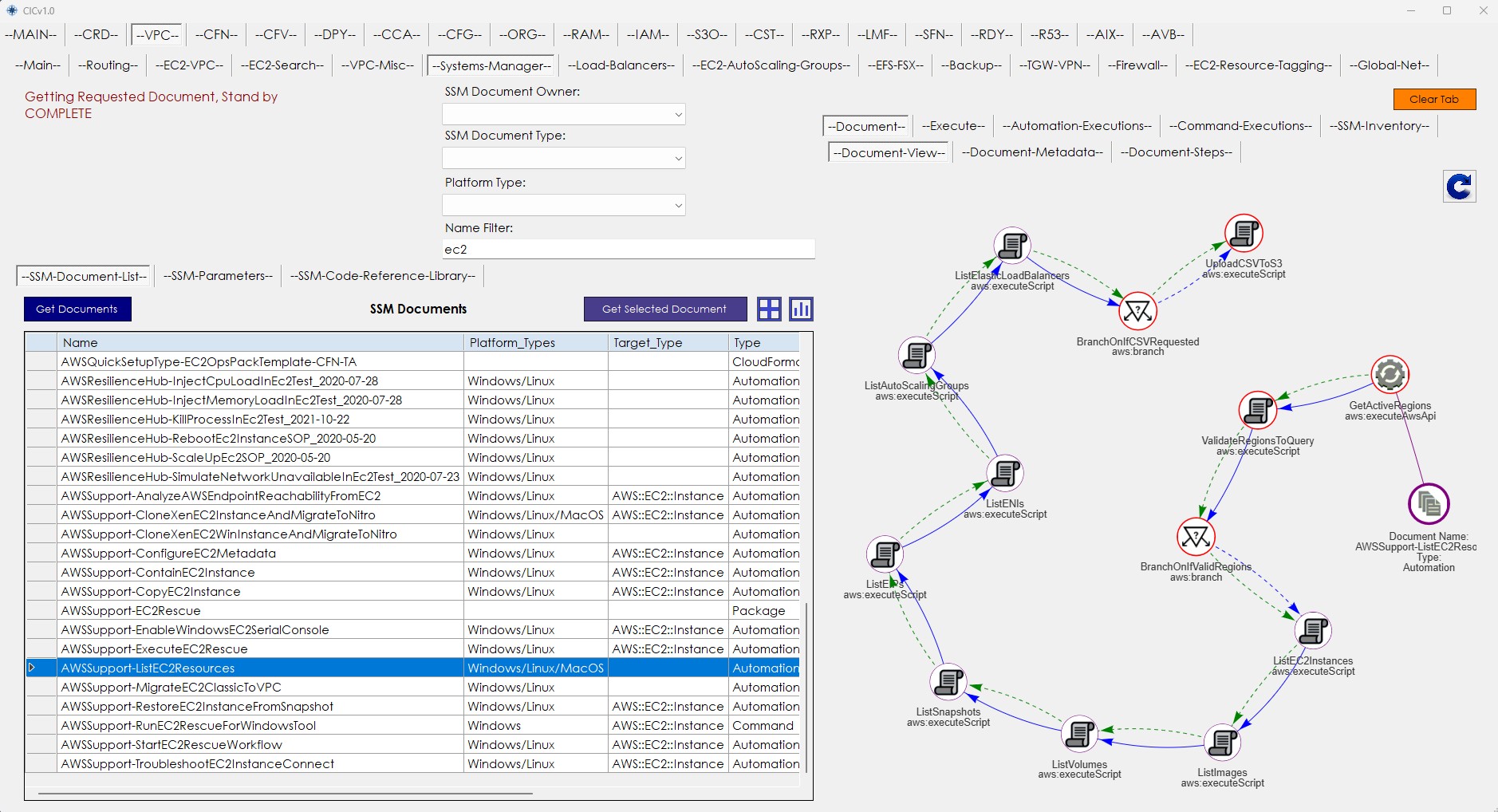The image size is (1498, 812).
Task: Select the BranchOnIfValidRegions branch node
Action: point(1196,537)
